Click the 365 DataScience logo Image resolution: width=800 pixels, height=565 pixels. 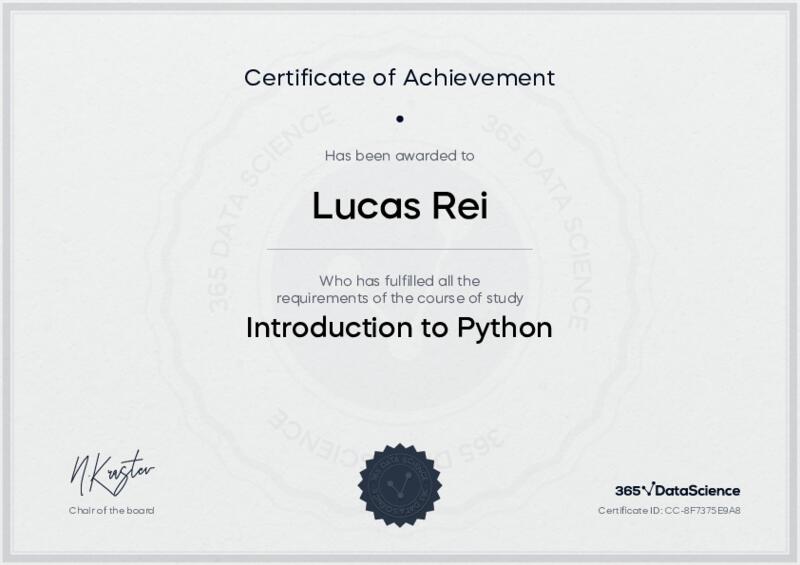pyautogui.click(x=678, y=490)
